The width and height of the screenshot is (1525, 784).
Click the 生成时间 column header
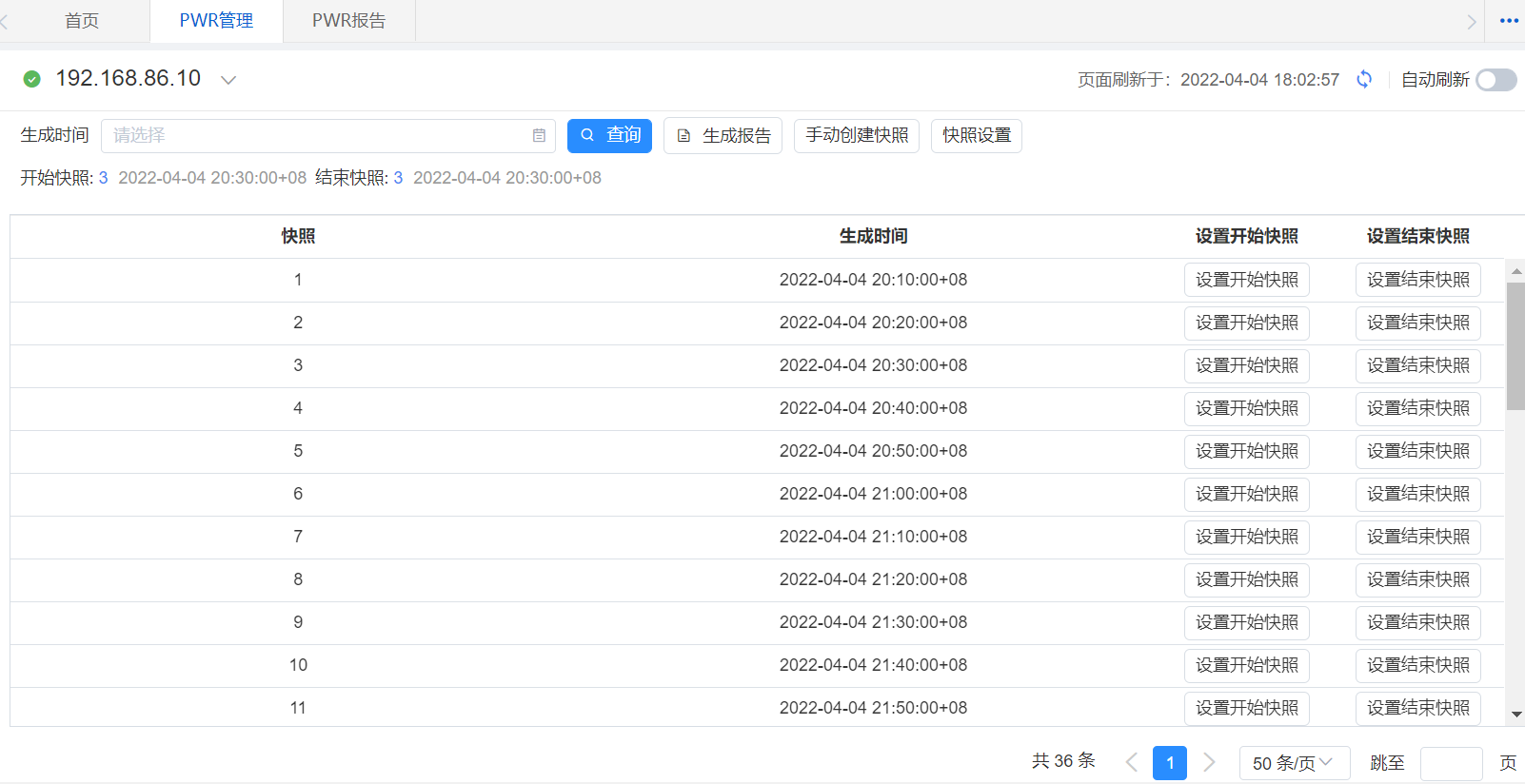[x=873, y=236]
